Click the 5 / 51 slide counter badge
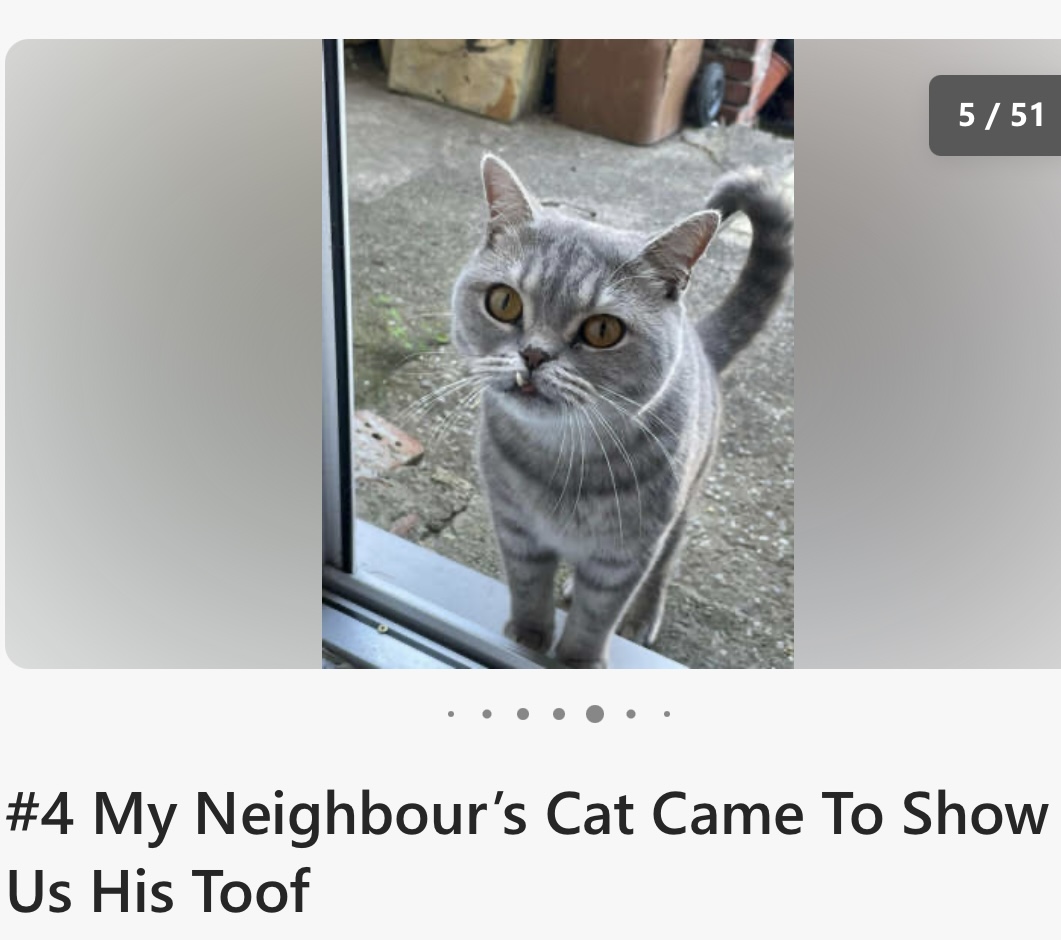The image size is (1061, 940). pyautogui.click(x=995, y=115)
